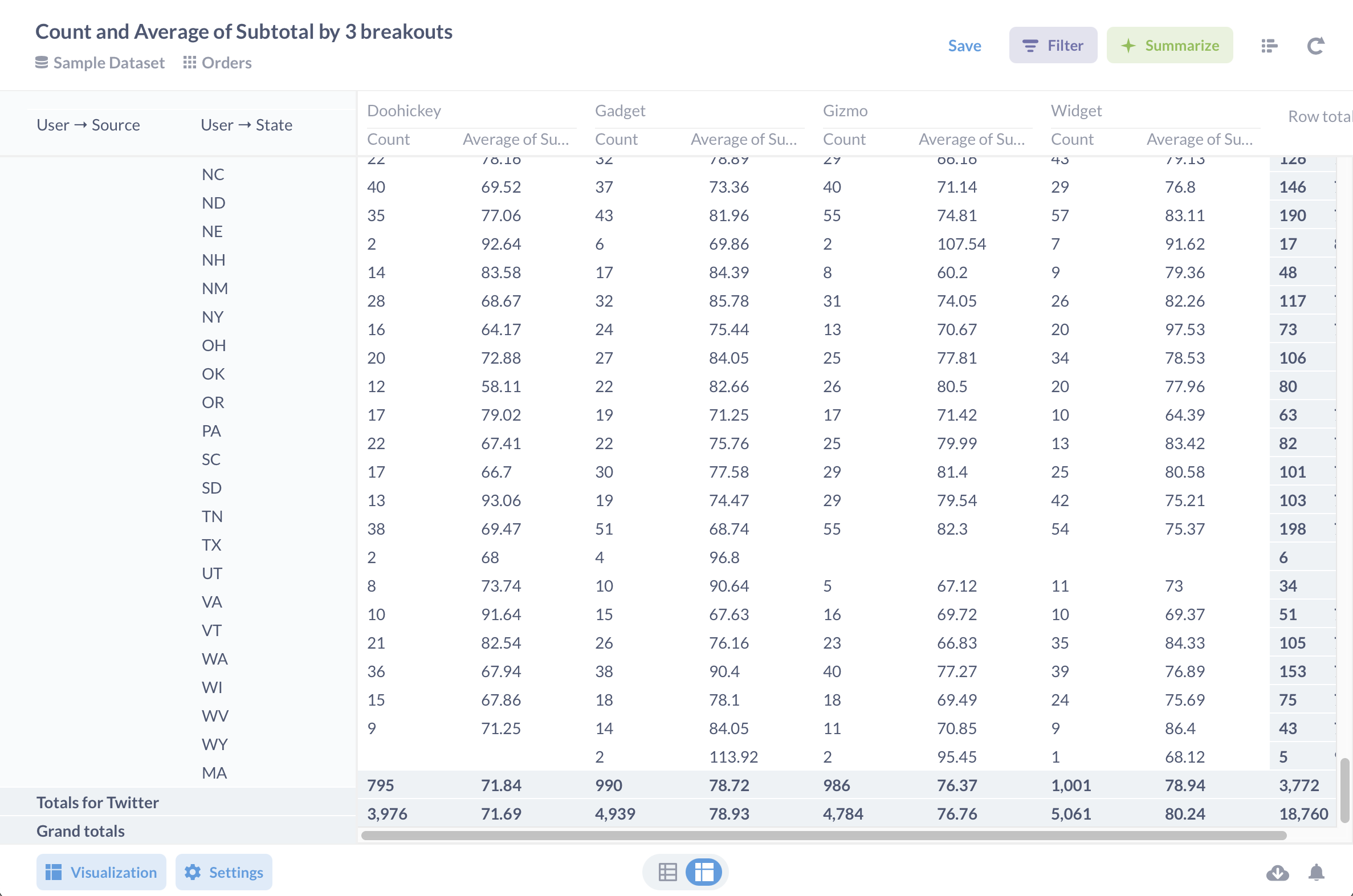Create an alert with the bell icon
Image resolution: width=1353 pixels, height=896 pixels.
1317,873
